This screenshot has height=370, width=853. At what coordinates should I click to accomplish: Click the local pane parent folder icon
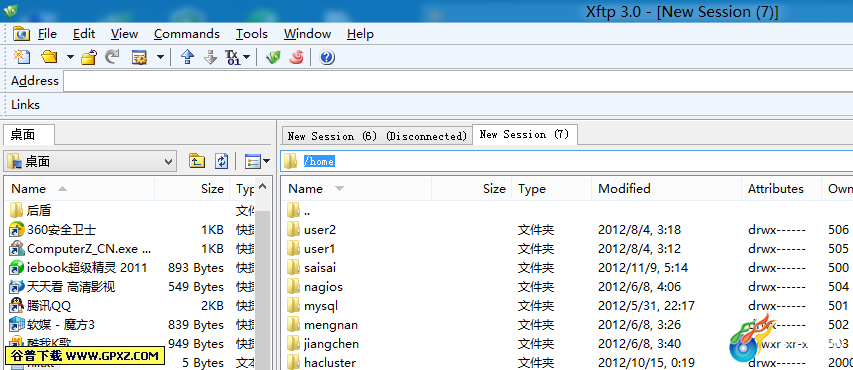click(197, 161)
